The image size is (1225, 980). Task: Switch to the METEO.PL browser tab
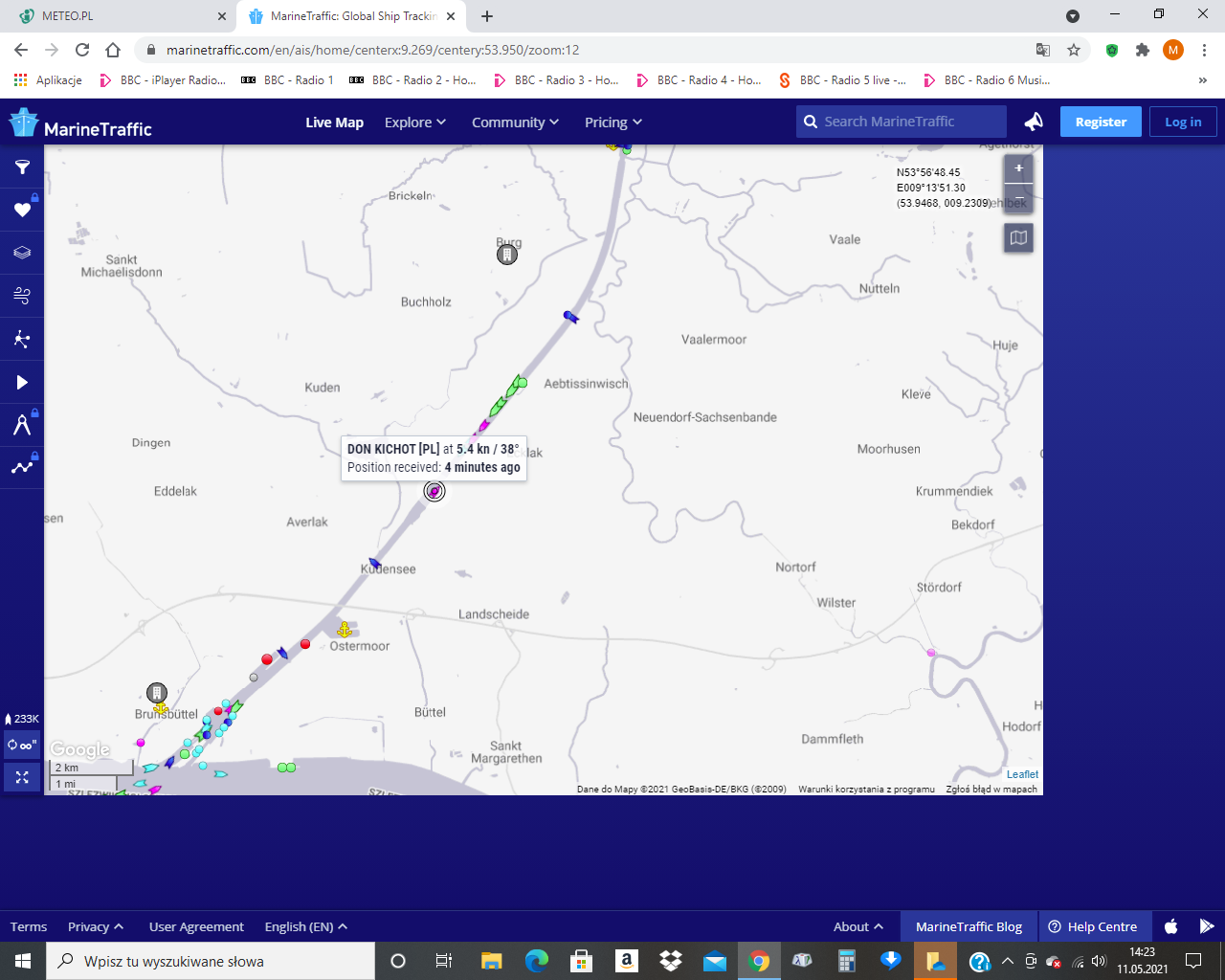pos(115,16)
